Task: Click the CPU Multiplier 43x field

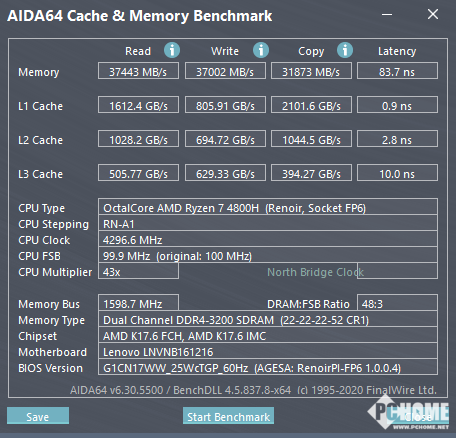Action: click(x=138, y=271)
